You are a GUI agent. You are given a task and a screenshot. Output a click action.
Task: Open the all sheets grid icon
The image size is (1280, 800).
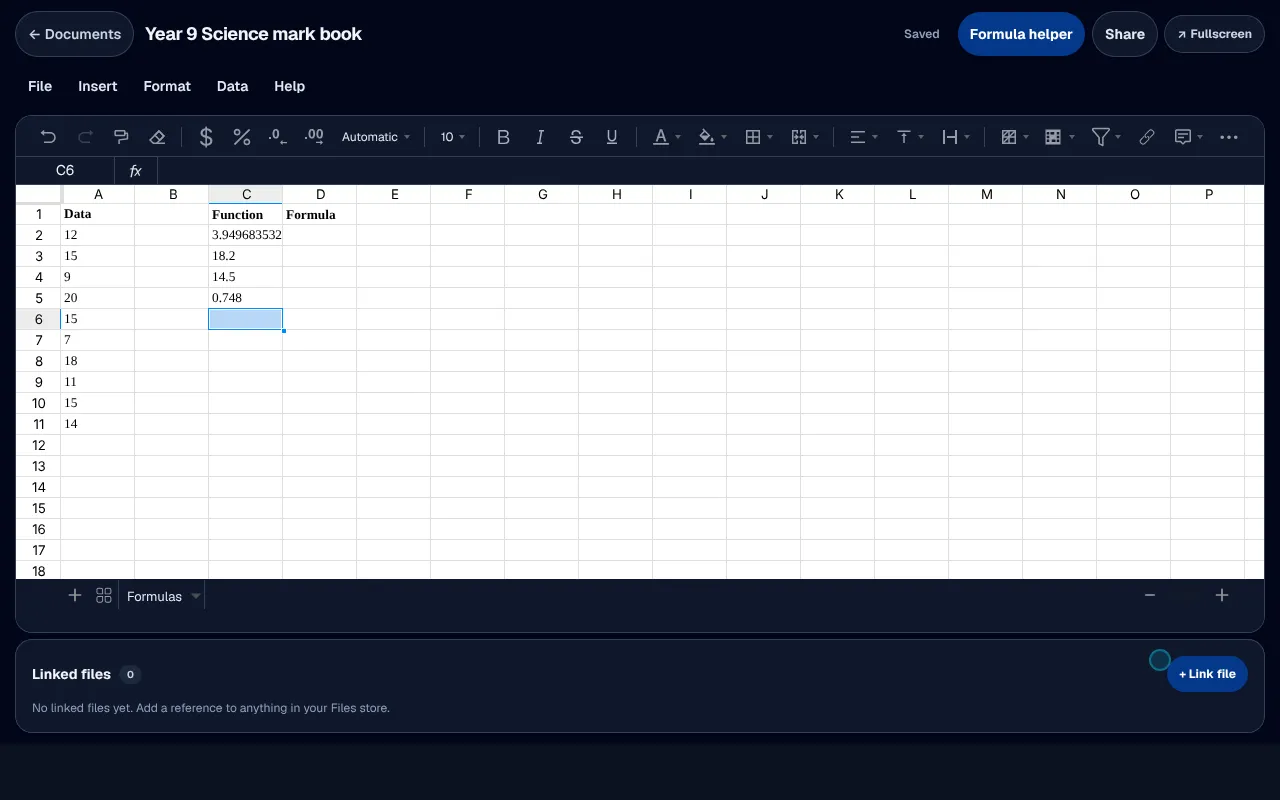(103, 596)
